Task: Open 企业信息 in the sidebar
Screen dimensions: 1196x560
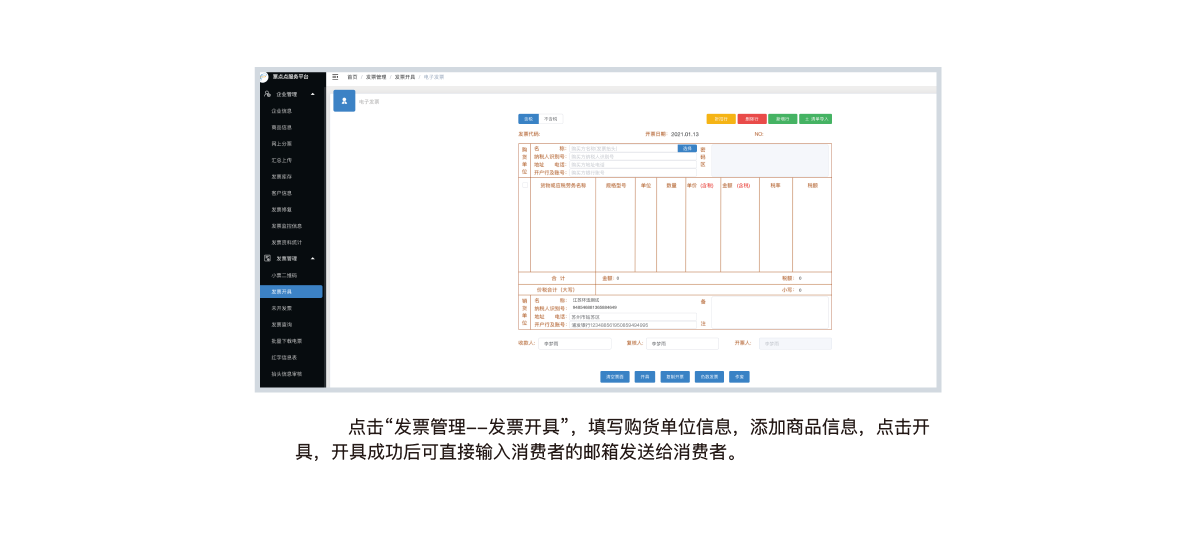Action: (x=281, y=111)
